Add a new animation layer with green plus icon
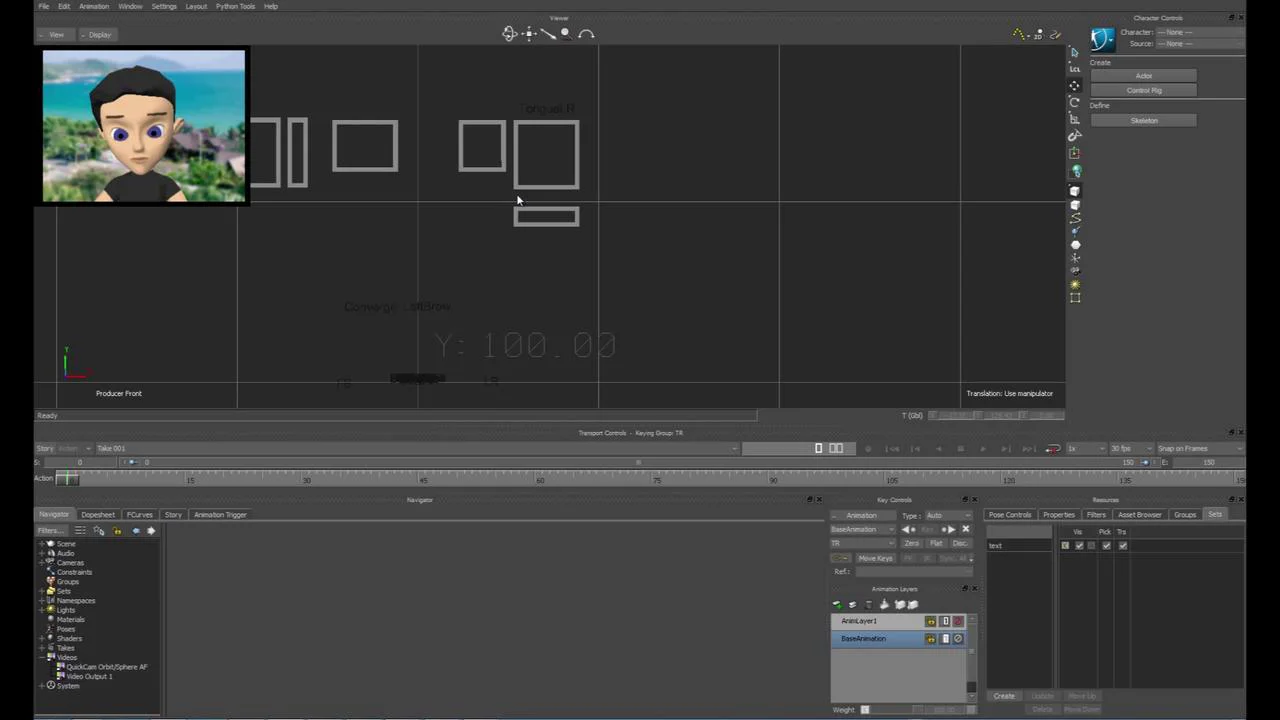Image resolution: width=1280 pixels, height=720 pixels. click(838, 604)
